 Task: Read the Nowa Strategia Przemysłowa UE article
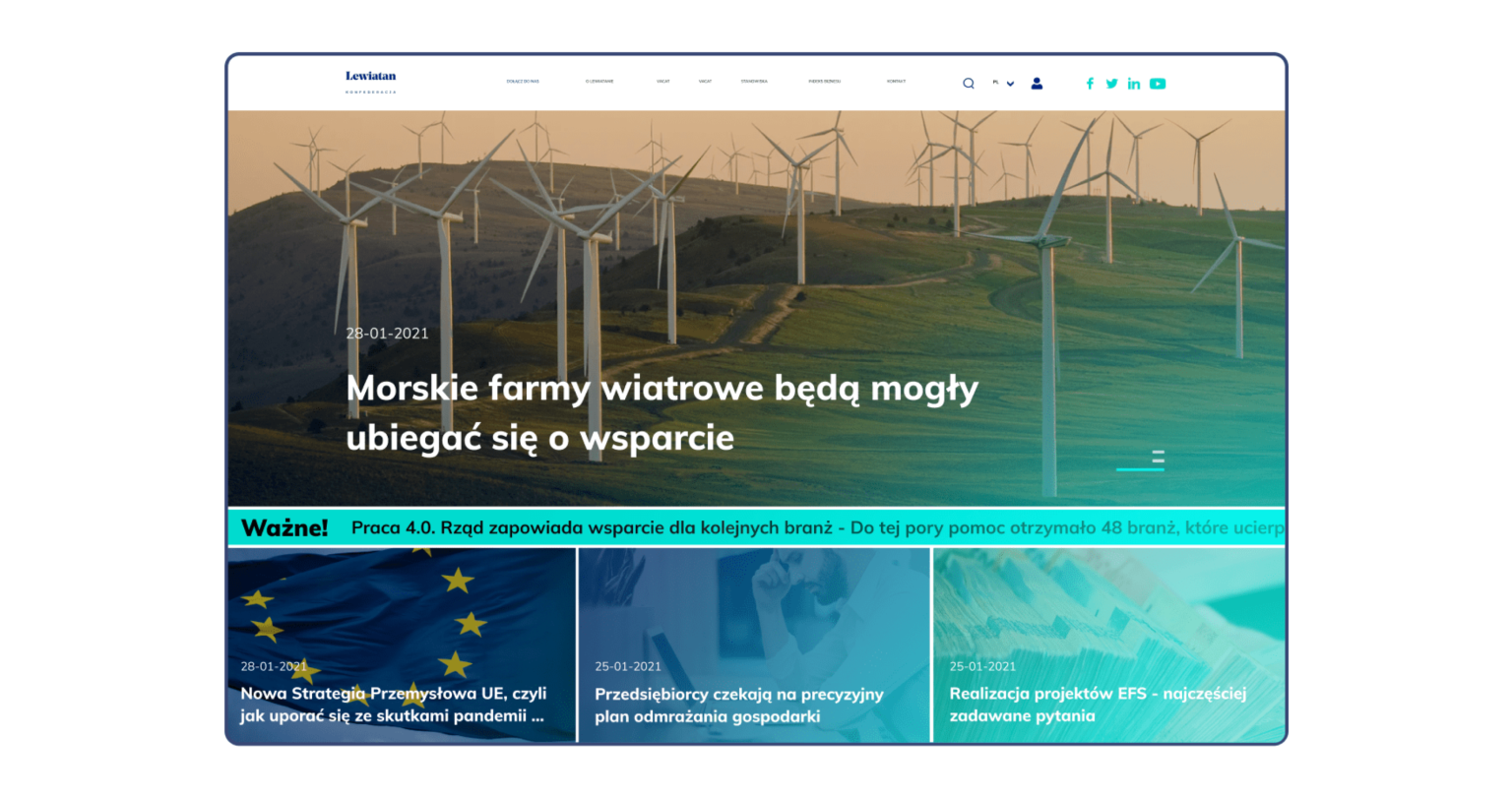(394, 705)
